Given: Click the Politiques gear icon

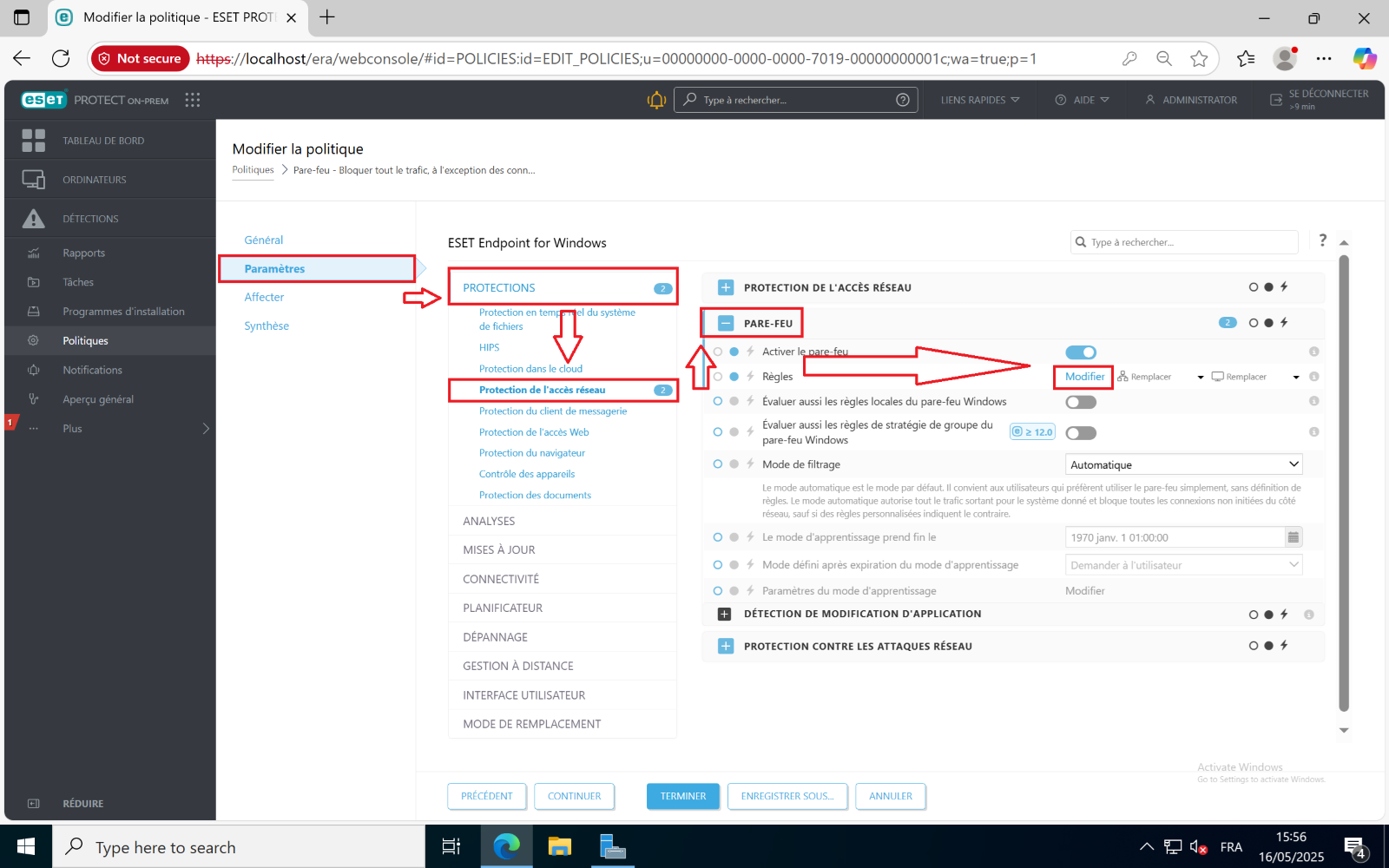Looking at the screenshot, I should pos(34,341).
